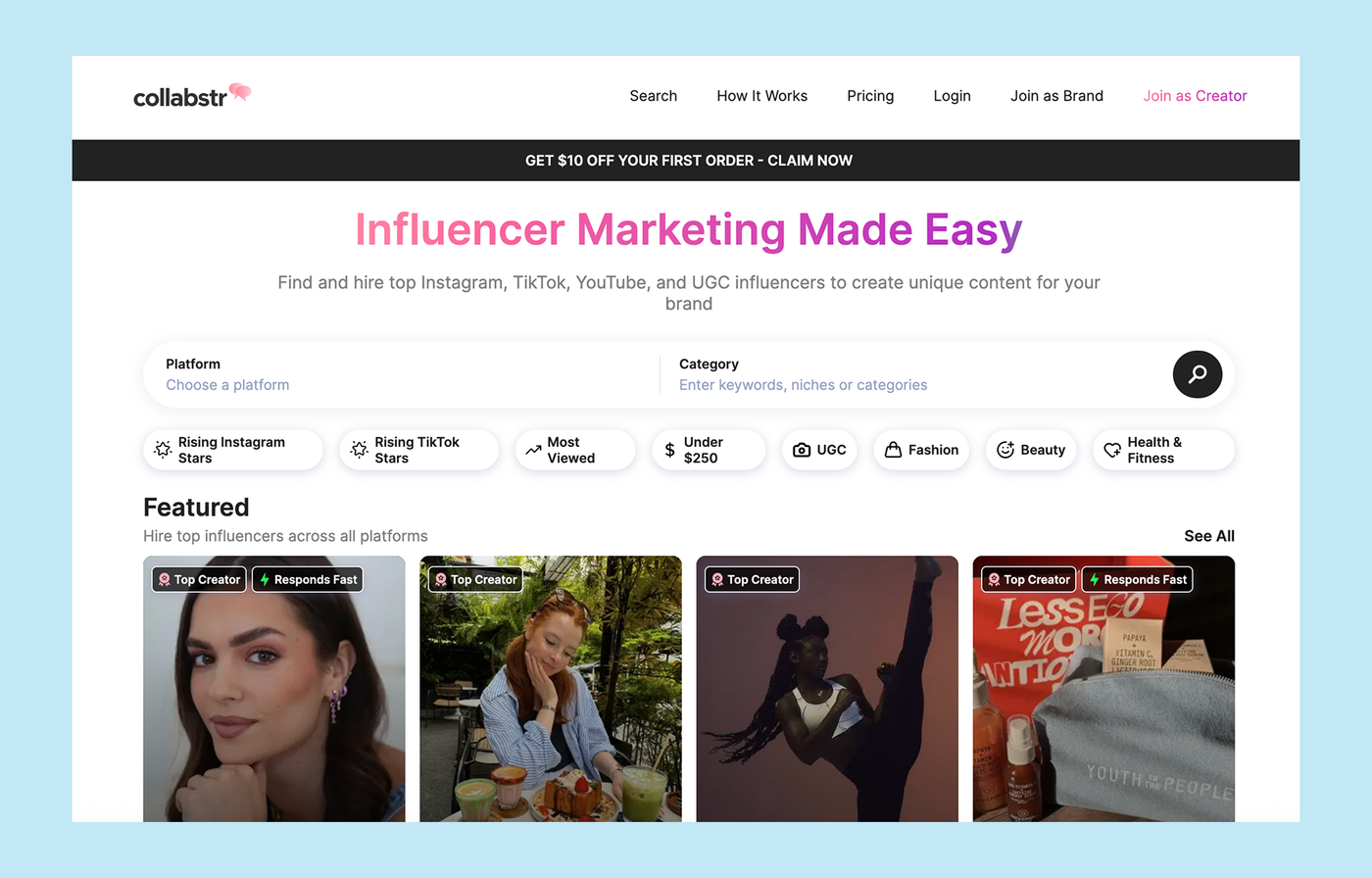1372x878 pixels.
Task: Open See All featured influencers
Action: tap(1209, 536)
